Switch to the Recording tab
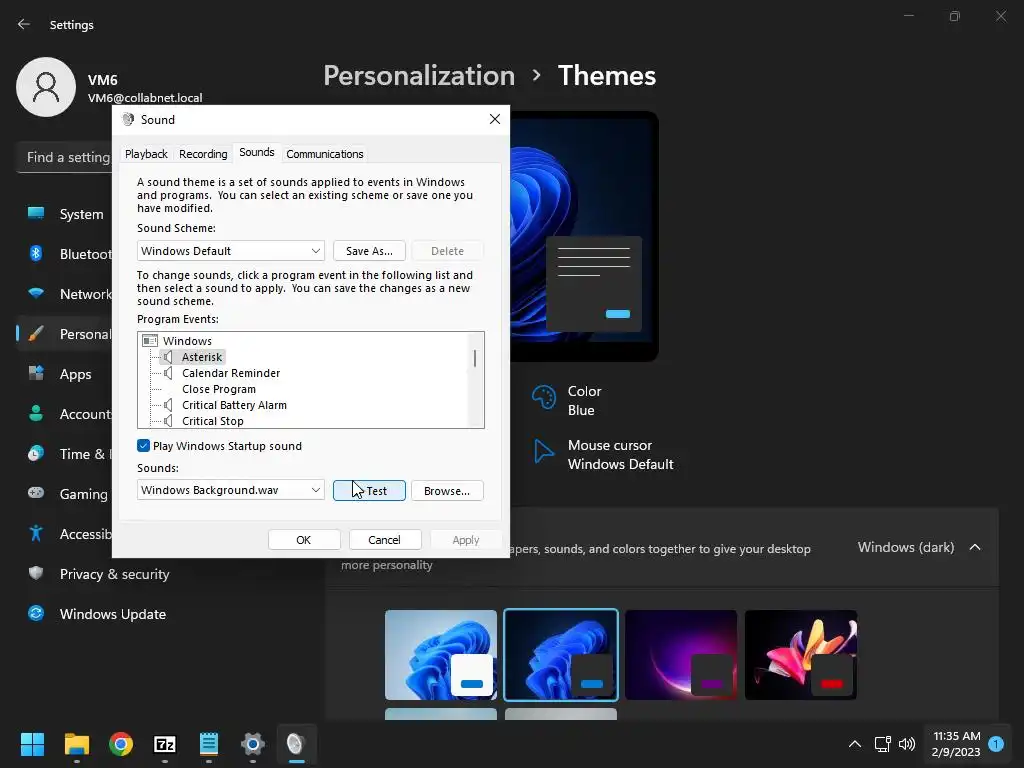1024x768 pixels. click(x=203, y=154)
